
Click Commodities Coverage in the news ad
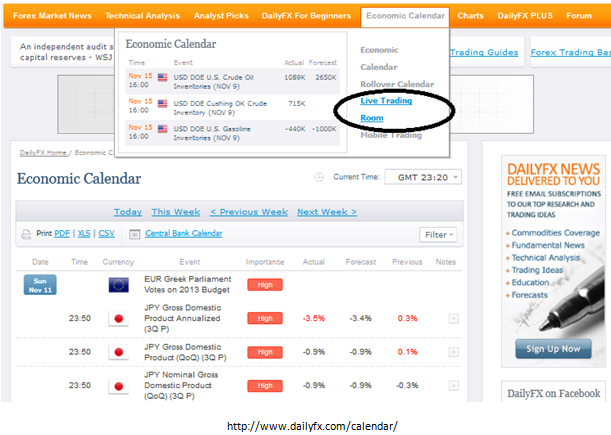555,233
